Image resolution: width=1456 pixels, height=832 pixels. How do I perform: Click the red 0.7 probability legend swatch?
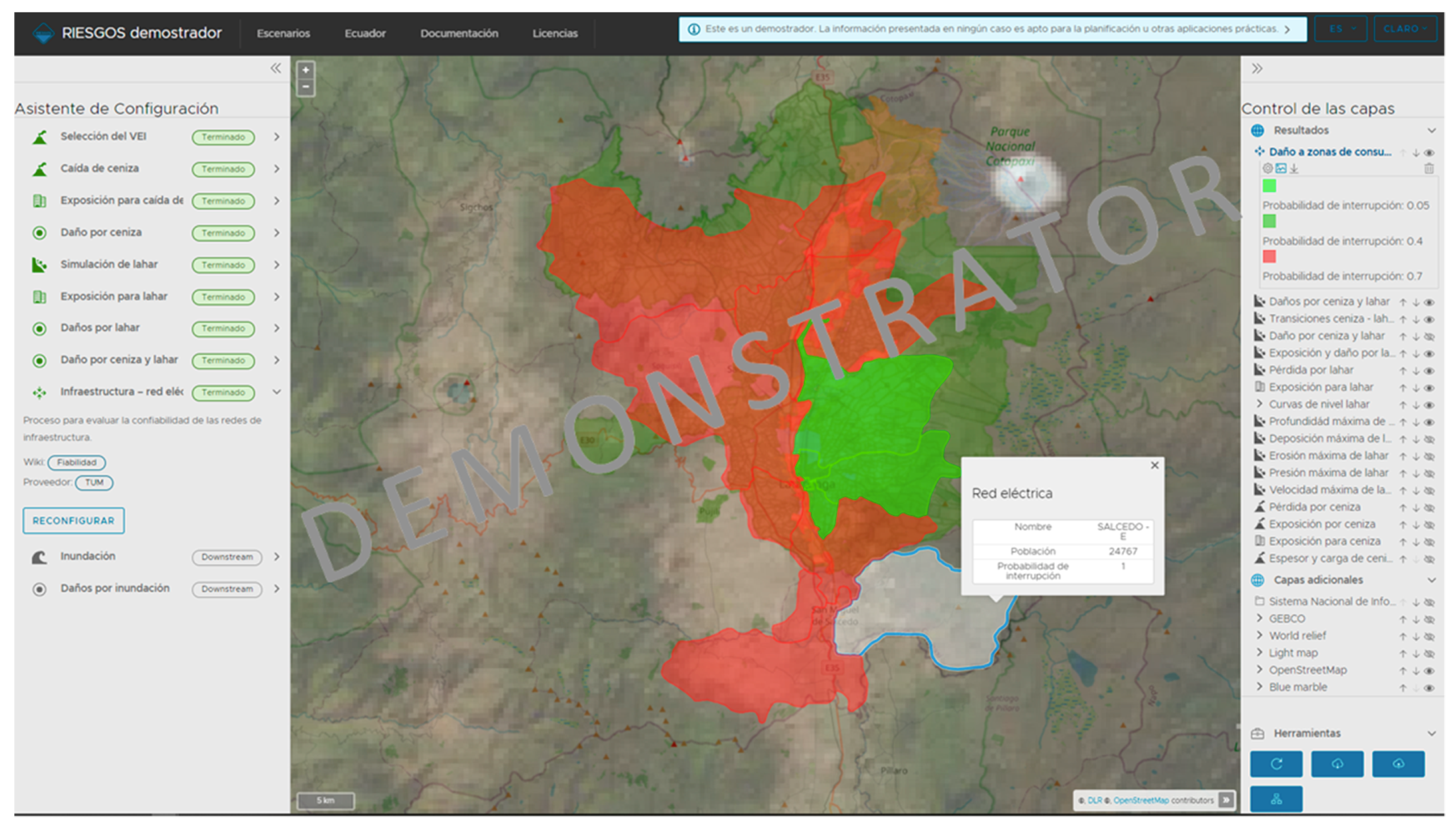1268,256
